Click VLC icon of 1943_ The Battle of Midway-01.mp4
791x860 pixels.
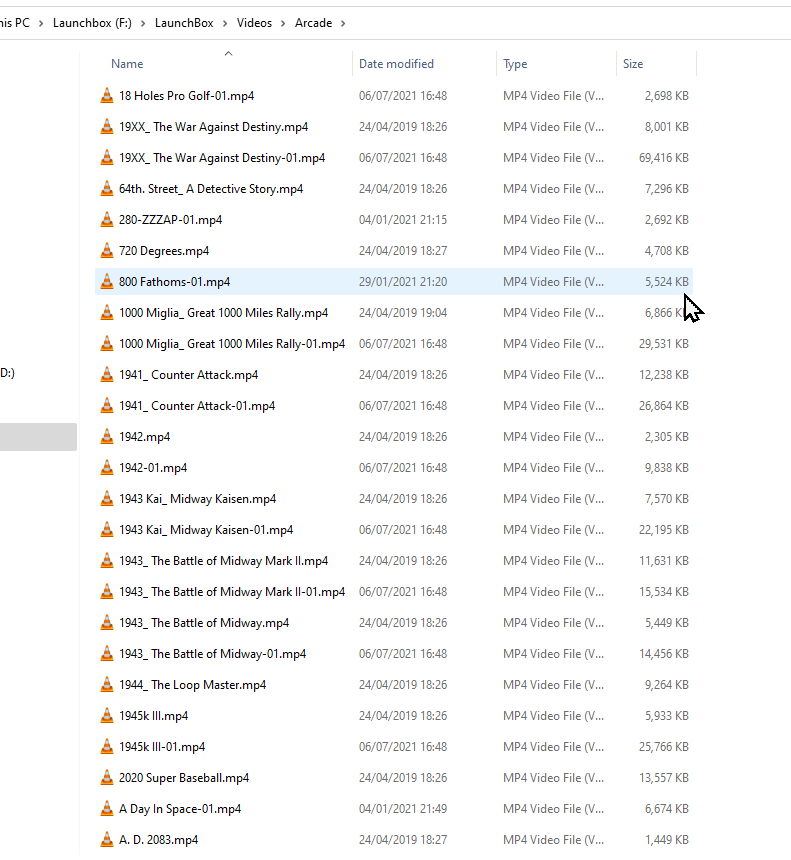click(107, 653)
